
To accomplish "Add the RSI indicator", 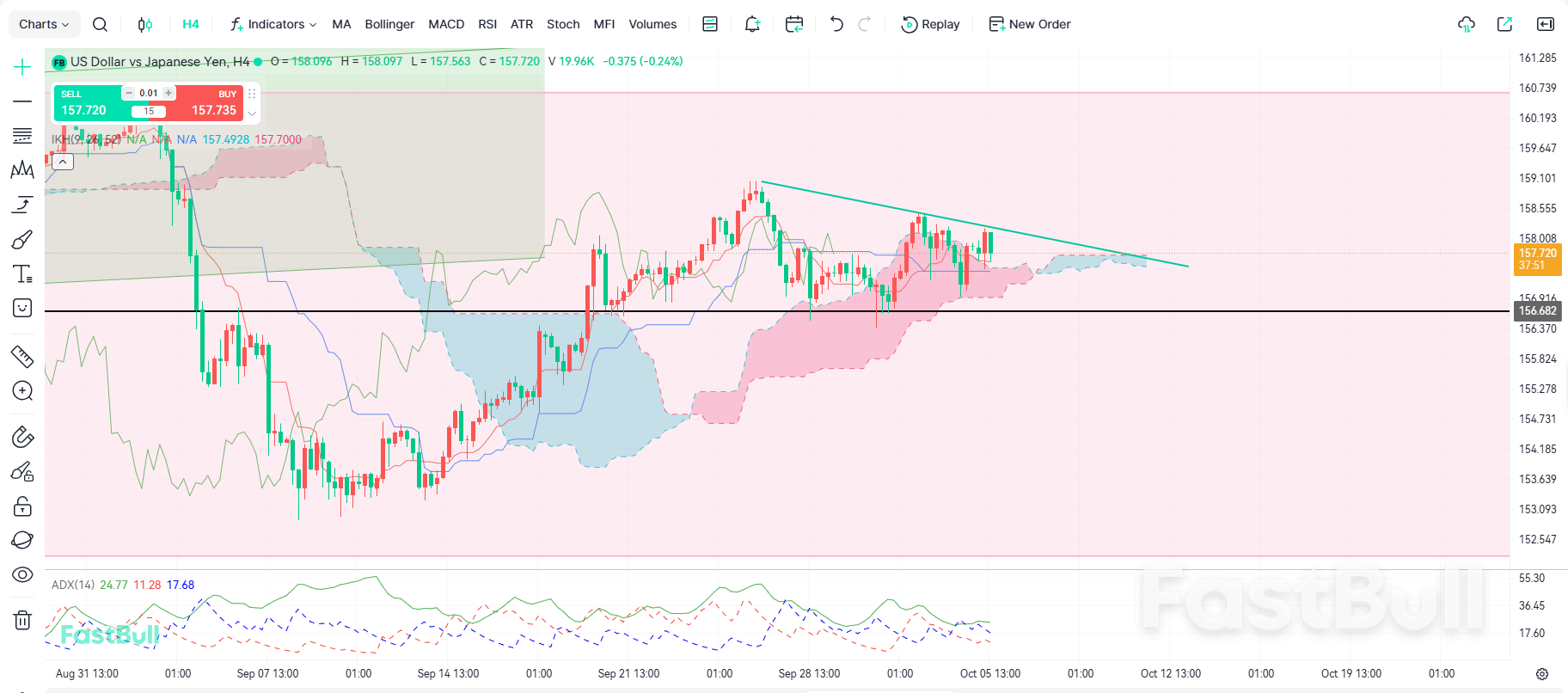I will click(487, 24).
